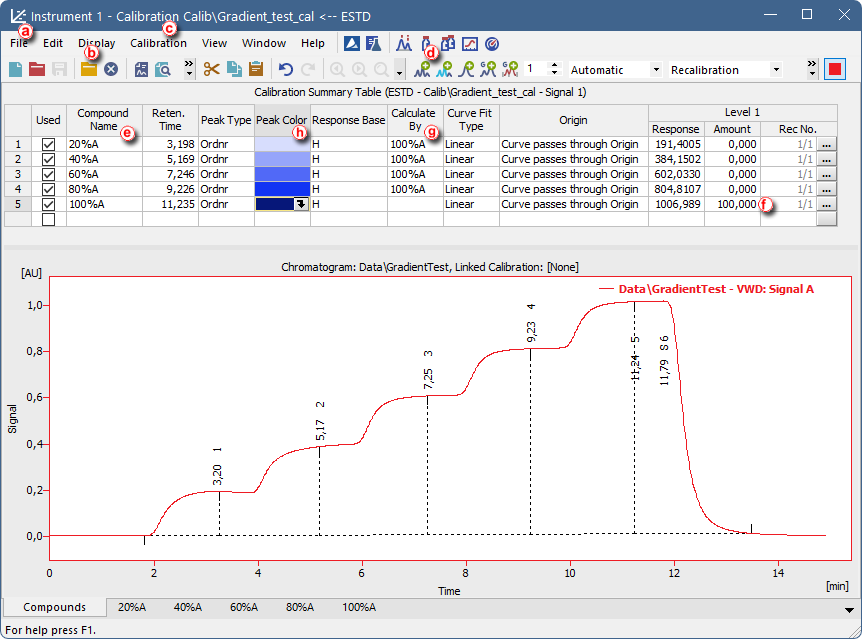Screen dimensions: 862x639
Task: Click the blue circled X icon
Action: click(x=112, y=69)
